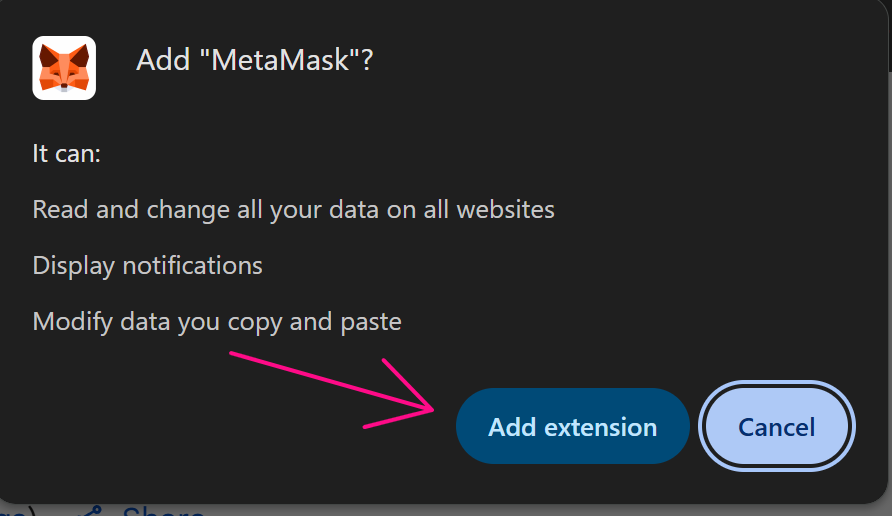Dismiss the dialog with Cancel
Image resolution: width=892 pixels, height=516 pixels.
tap(776, 427)
